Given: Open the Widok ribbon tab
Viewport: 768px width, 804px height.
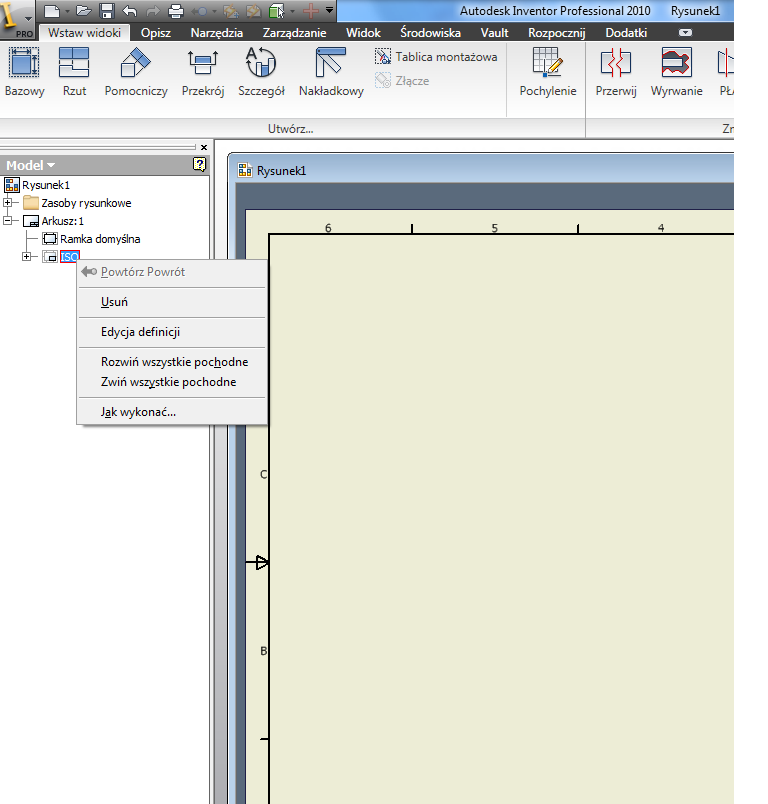Looking at the screenshot, I should (363, 33).
